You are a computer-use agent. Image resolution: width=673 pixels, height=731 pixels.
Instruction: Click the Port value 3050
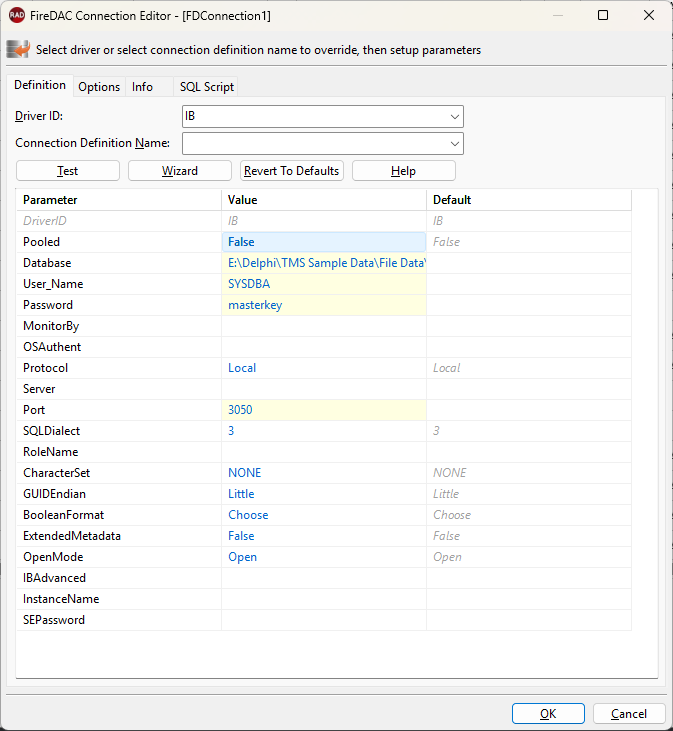click(323, 410)
